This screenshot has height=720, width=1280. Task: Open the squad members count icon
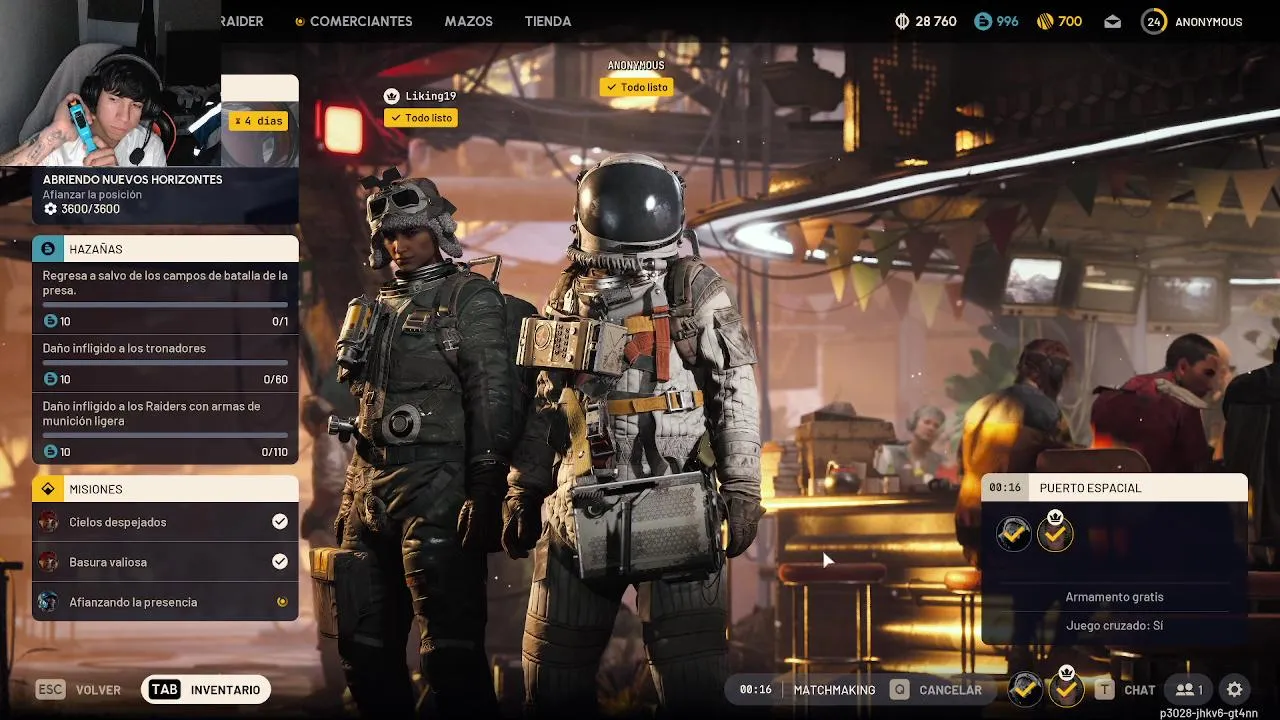(1189, 690)
